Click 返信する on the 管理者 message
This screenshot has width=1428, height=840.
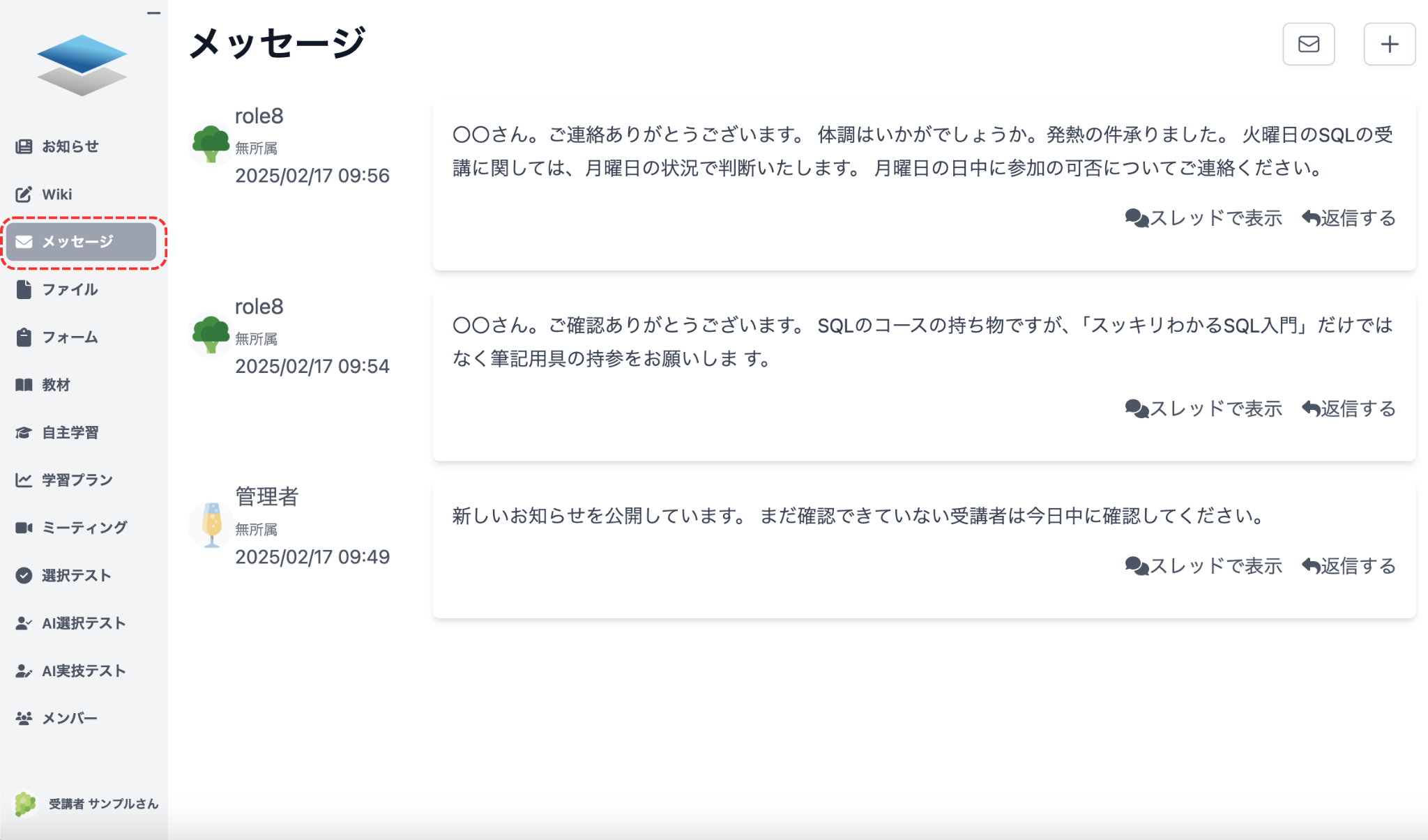pos(1347,565)
